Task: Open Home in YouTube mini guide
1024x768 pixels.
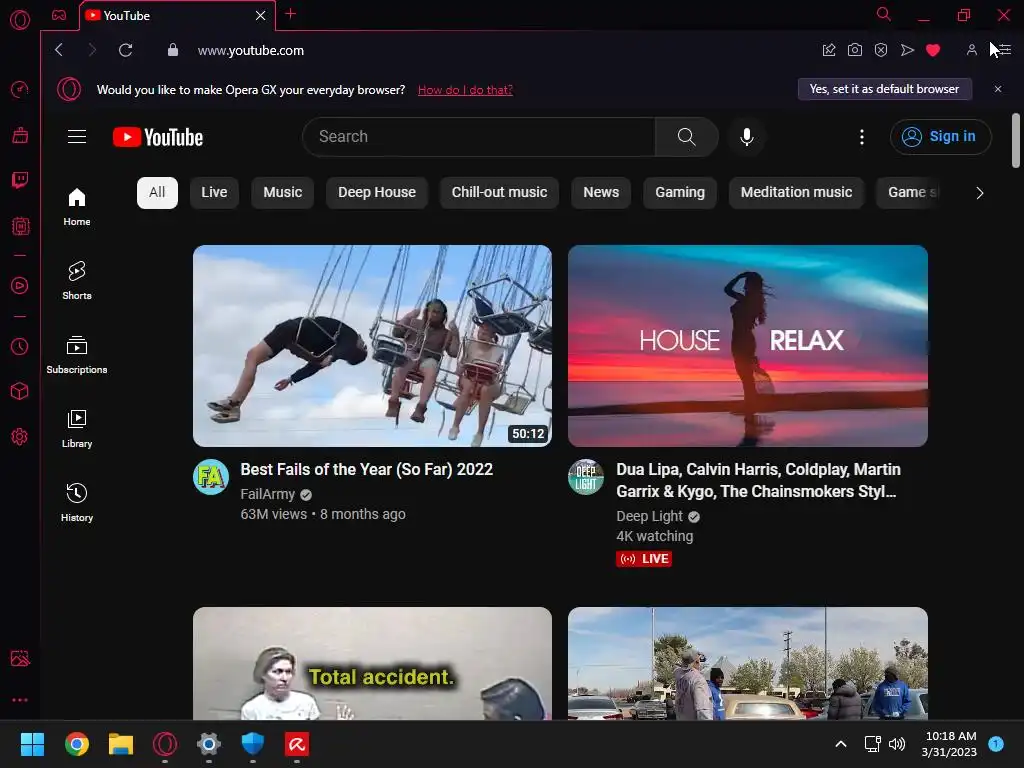Action: click(x=77, y=206)
